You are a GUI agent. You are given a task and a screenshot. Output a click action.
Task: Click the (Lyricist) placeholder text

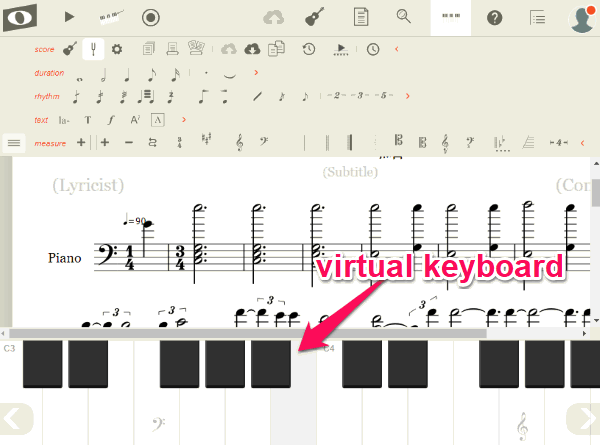88,186
